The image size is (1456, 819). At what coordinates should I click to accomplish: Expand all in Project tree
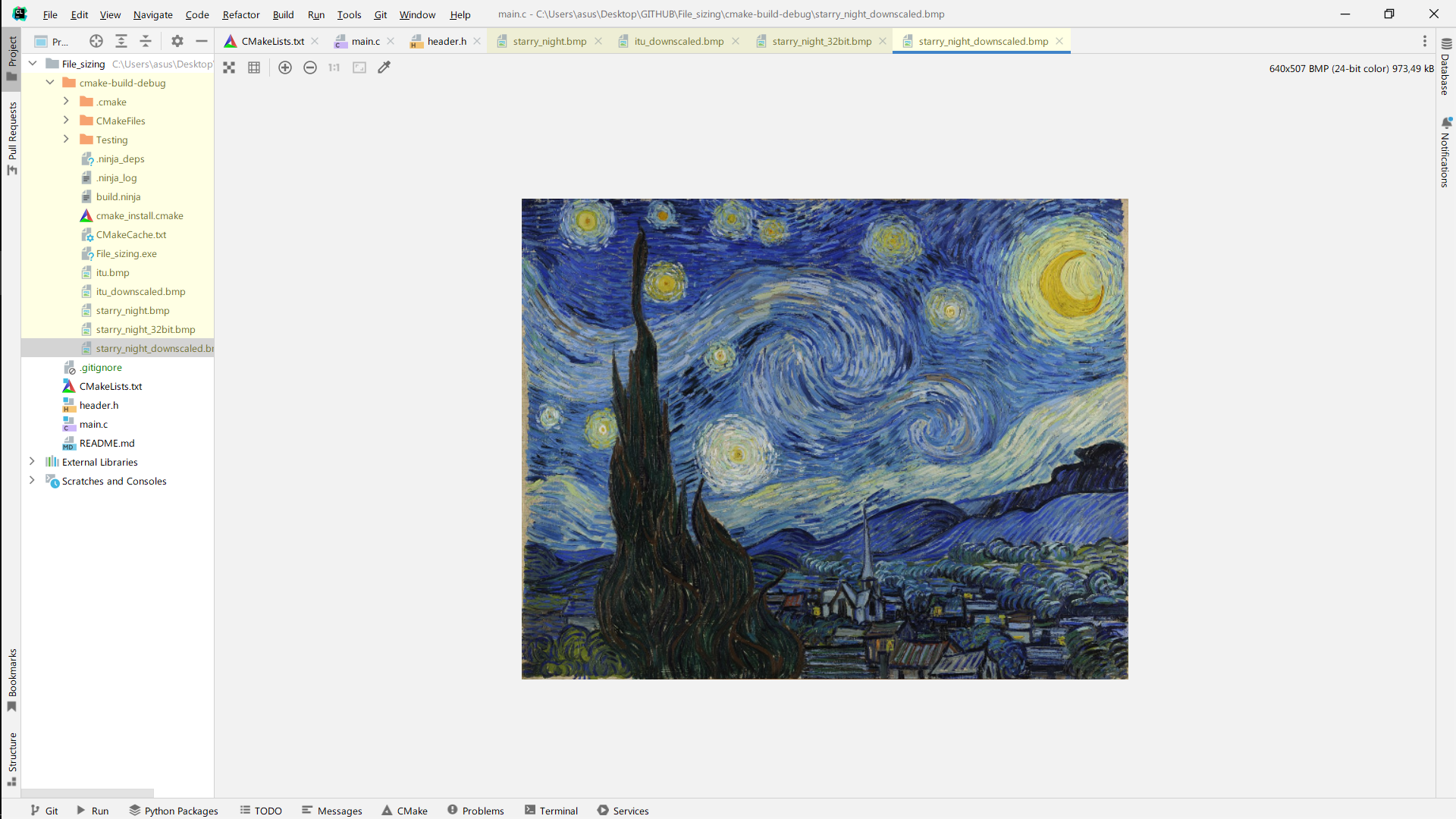(121, 41)
